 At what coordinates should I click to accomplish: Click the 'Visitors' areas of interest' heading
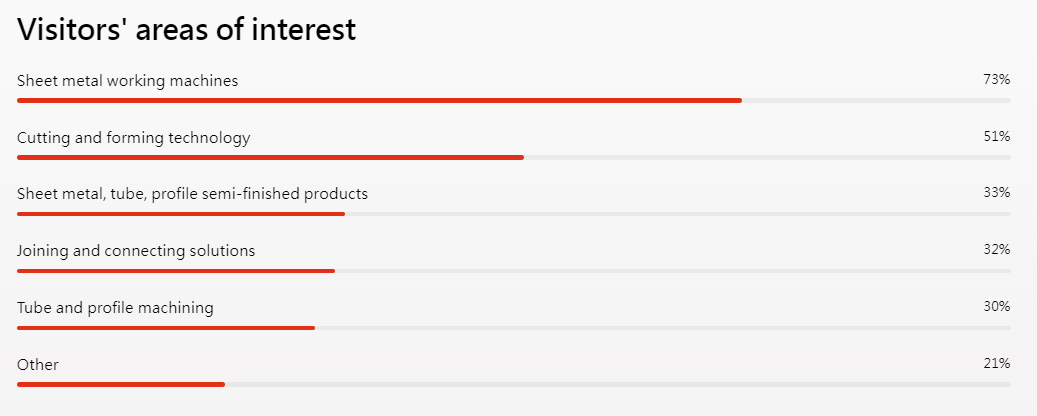[187, 30]
